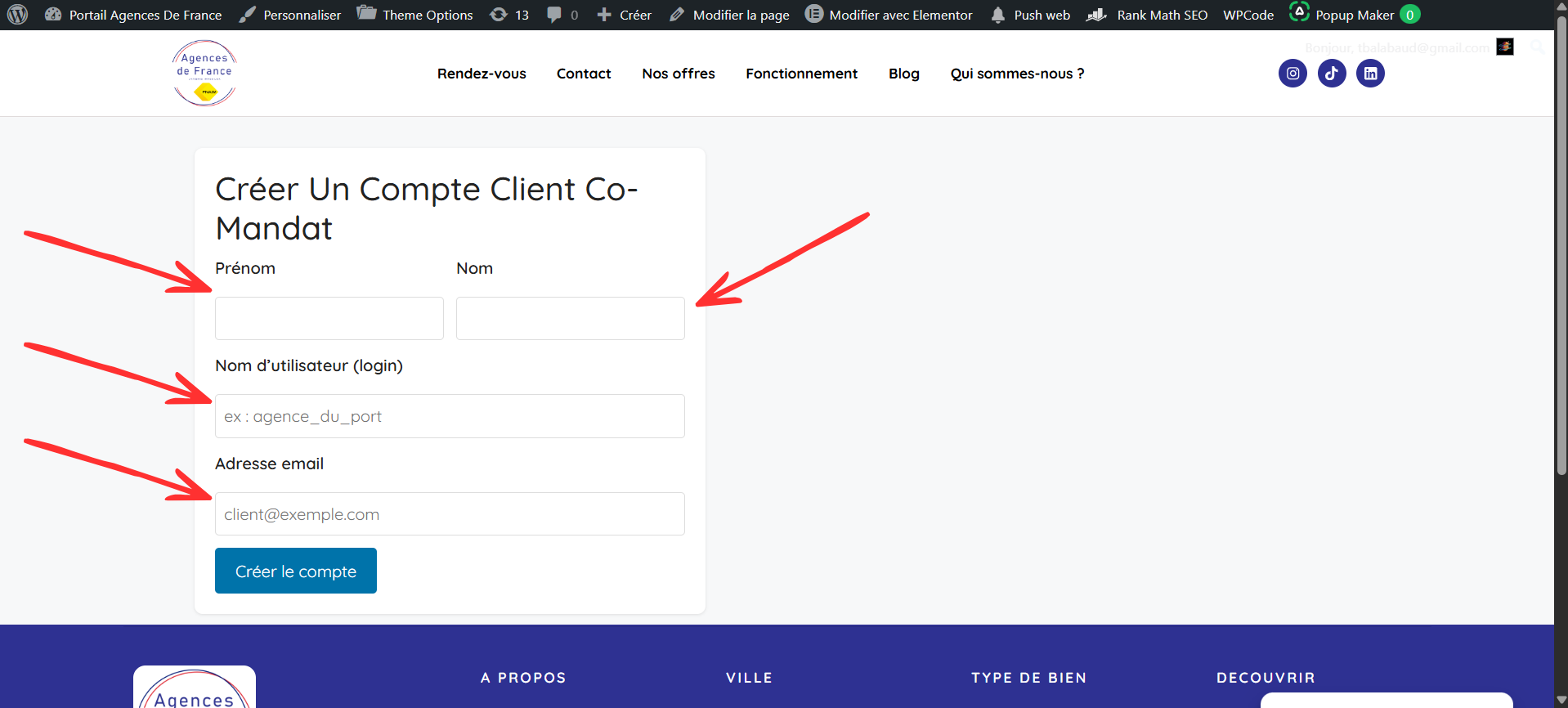Click the Personnaliser brush icon
The image size is (1568, 708).
(247, 15)
